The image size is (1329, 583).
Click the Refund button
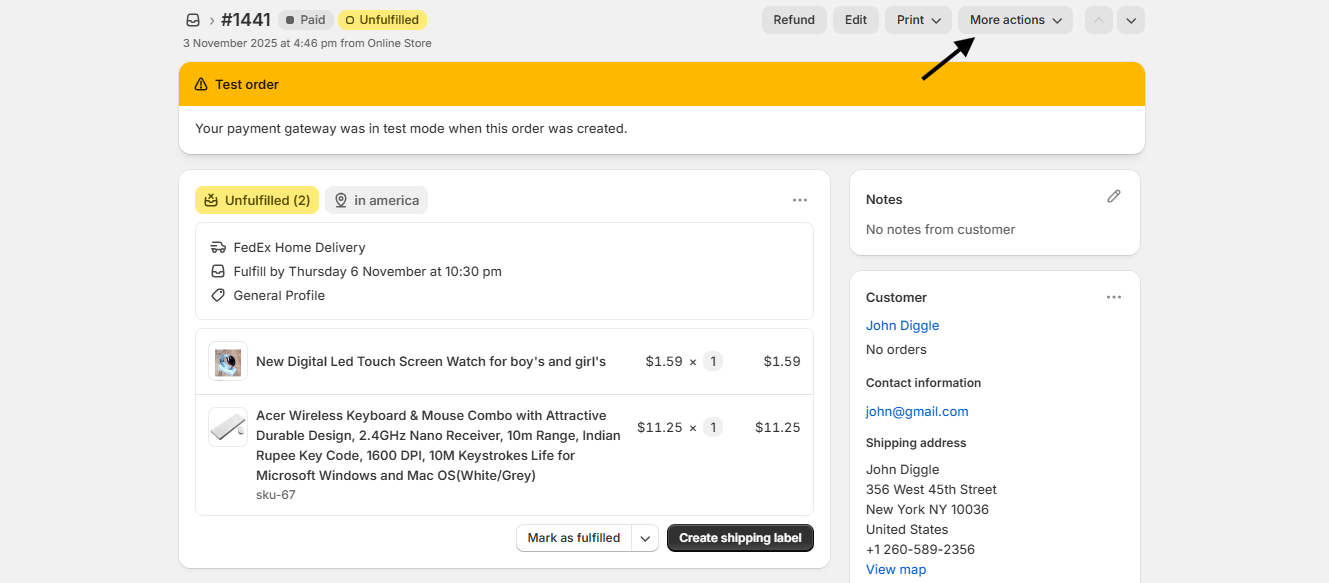(794, 20)
